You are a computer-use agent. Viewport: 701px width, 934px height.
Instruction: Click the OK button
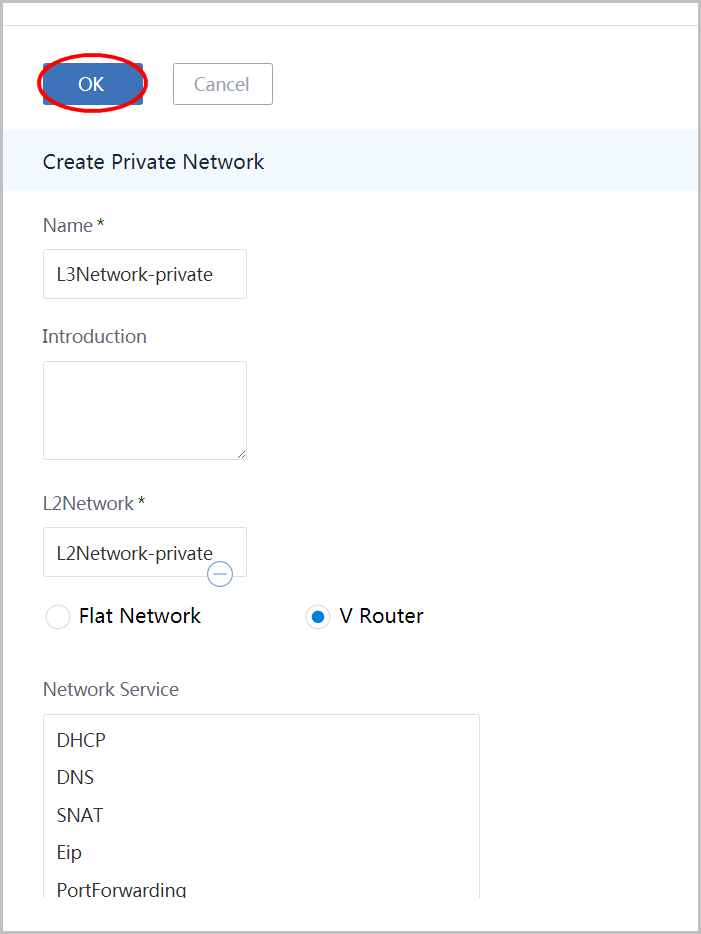tap(92, 84)
